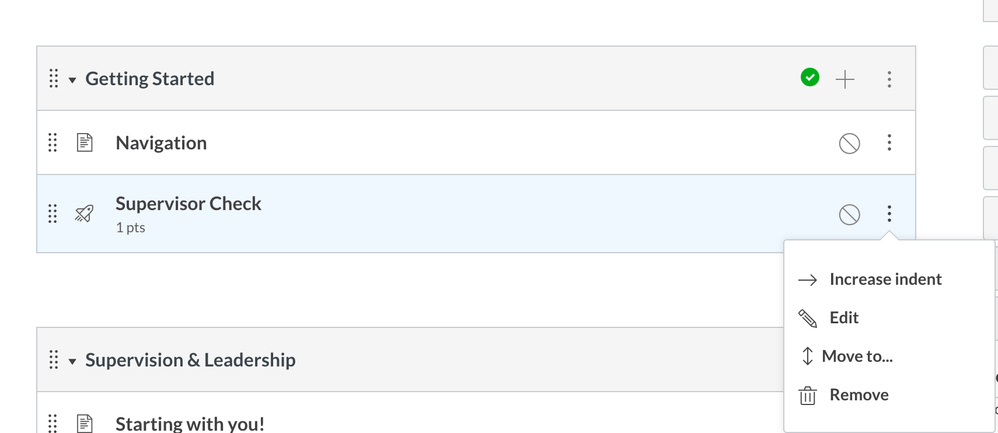Publish the Navigation page via unpublished icon
998x433 pixels.
click(849, 143)
